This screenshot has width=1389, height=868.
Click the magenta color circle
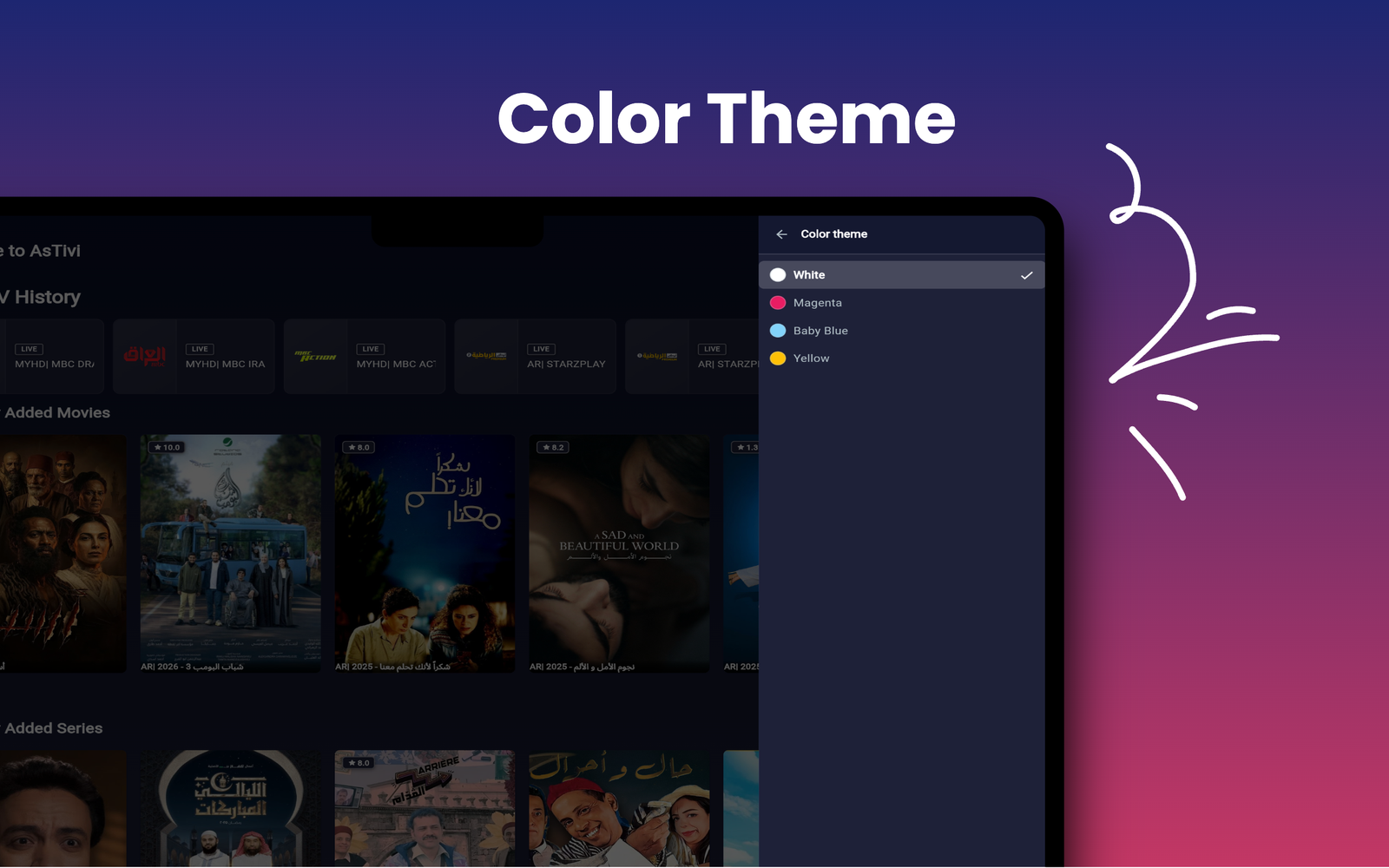(778, 303)
